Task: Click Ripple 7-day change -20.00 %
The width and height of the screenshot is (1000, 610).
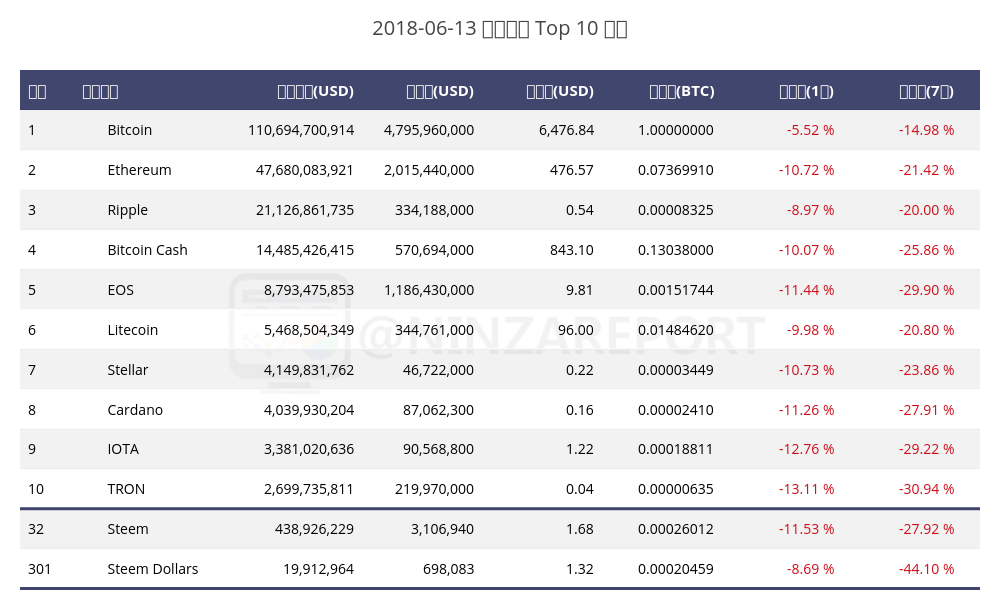Action: (927, 211)
